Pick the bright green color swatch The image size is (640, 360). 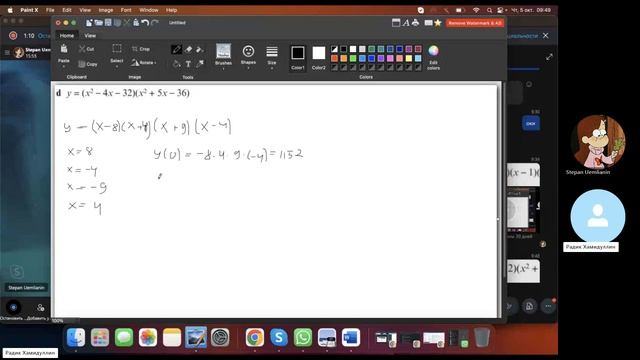tap(353, 58)
